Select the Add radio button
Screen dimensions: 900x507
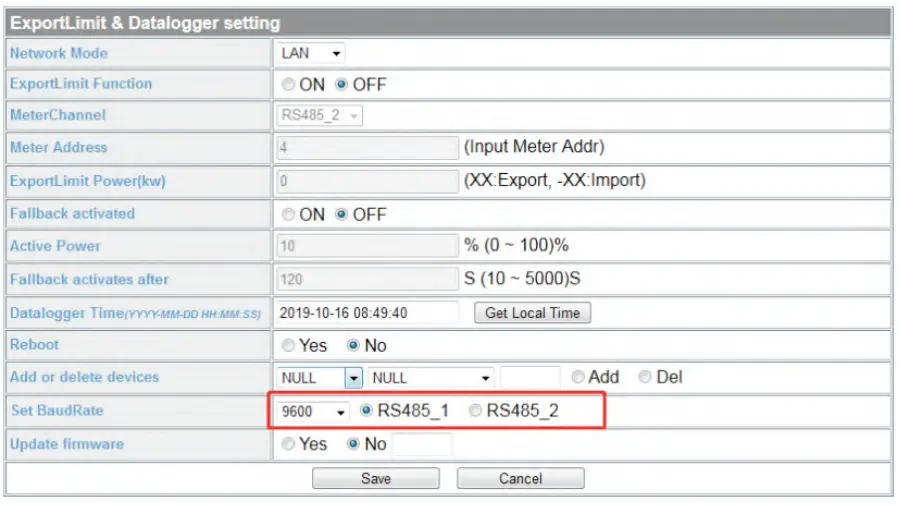click(x=578, y=377)
